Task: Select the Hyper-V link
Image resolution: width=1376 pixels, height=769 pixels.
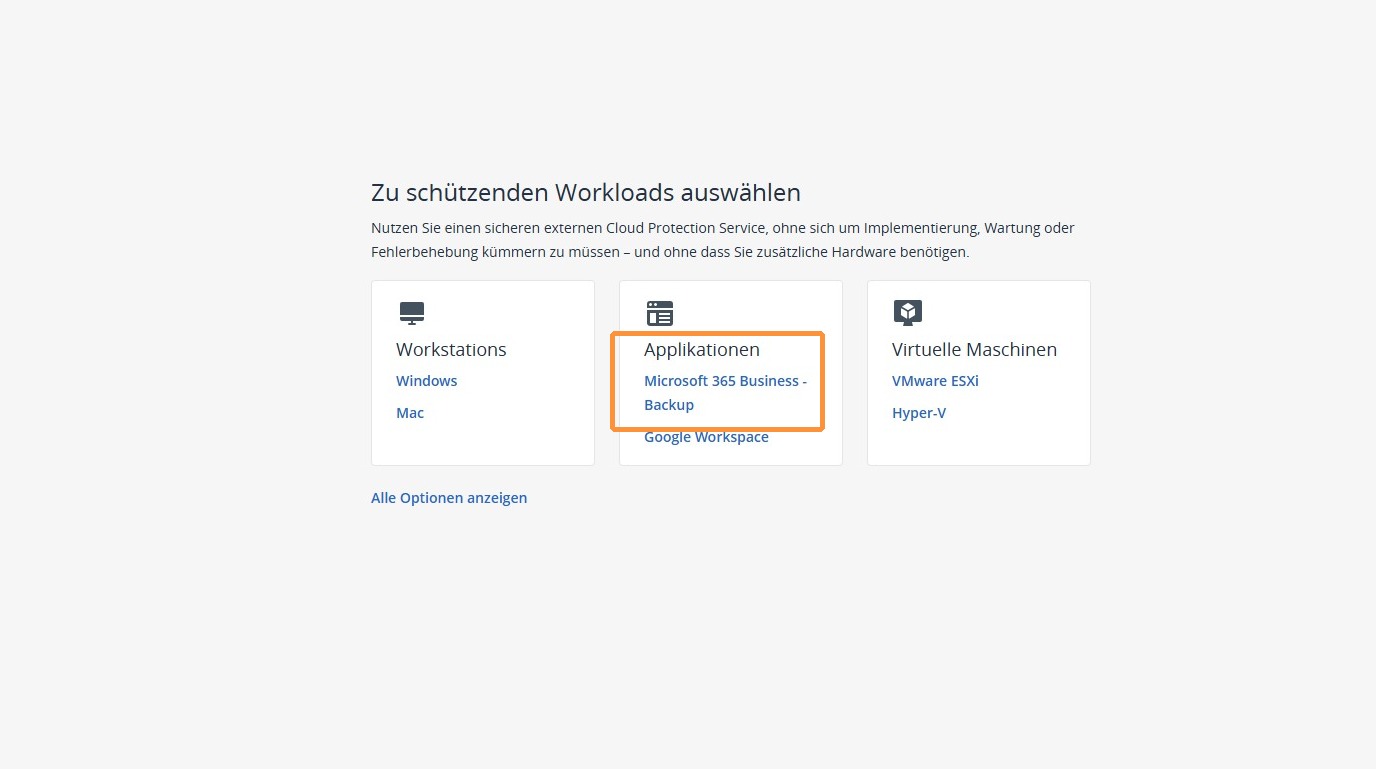Action: (919, 413)
